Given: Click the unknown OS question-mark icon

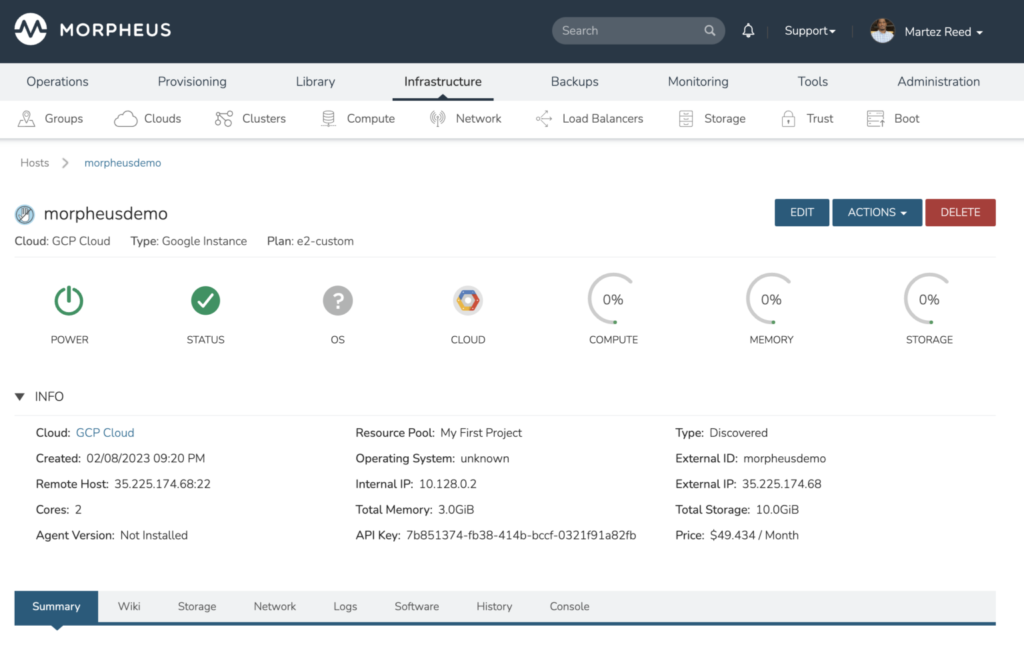Looking at the screenshot, I should tap(338, 300).
